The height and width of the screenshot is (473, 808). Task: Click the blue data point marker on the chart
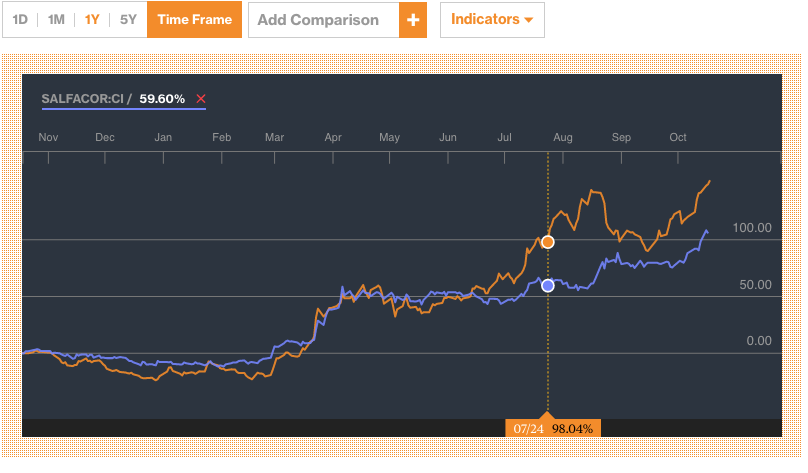coord(547,286)
